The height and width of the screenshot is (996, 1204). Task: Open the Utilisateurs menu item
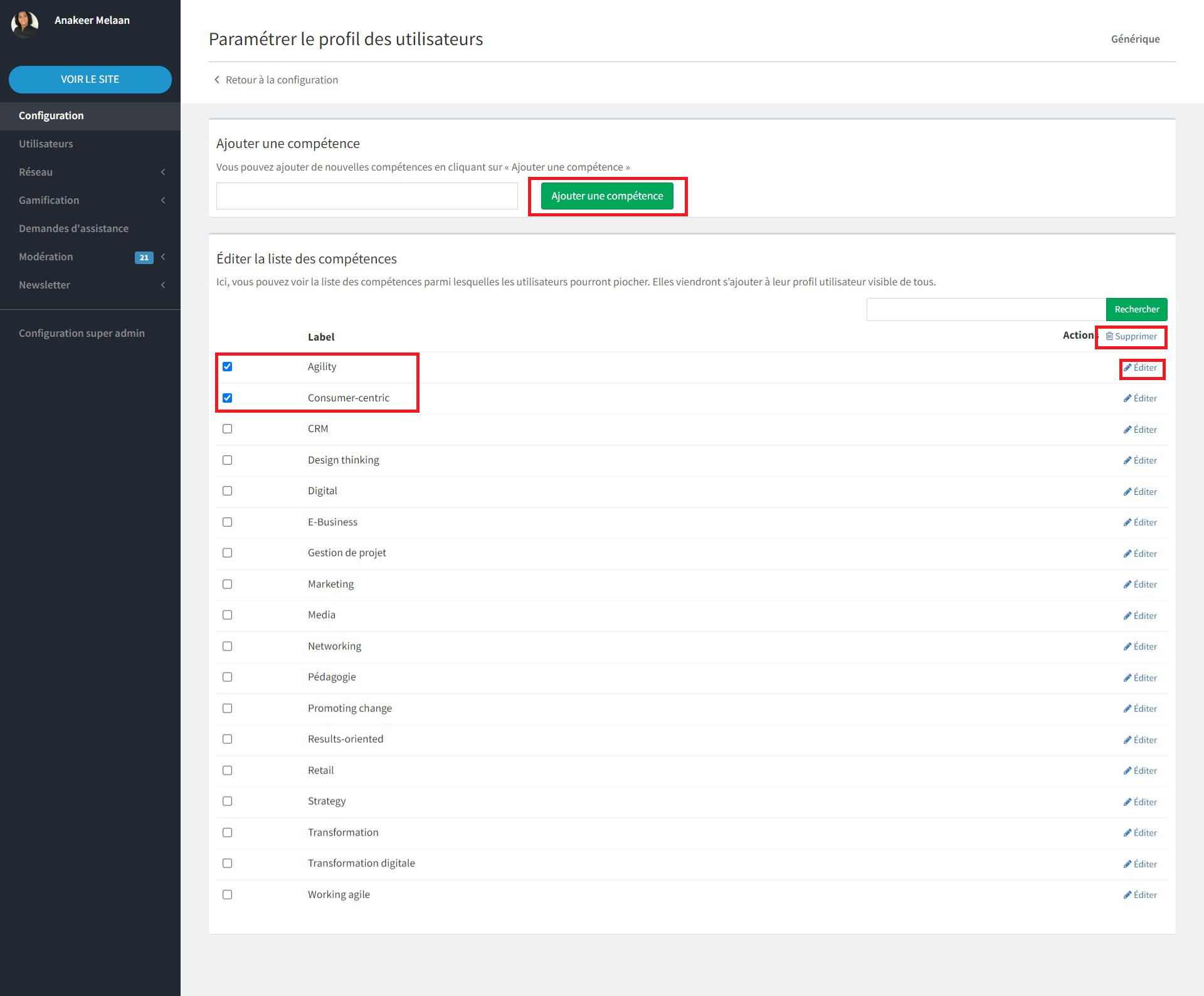point(46,144)
